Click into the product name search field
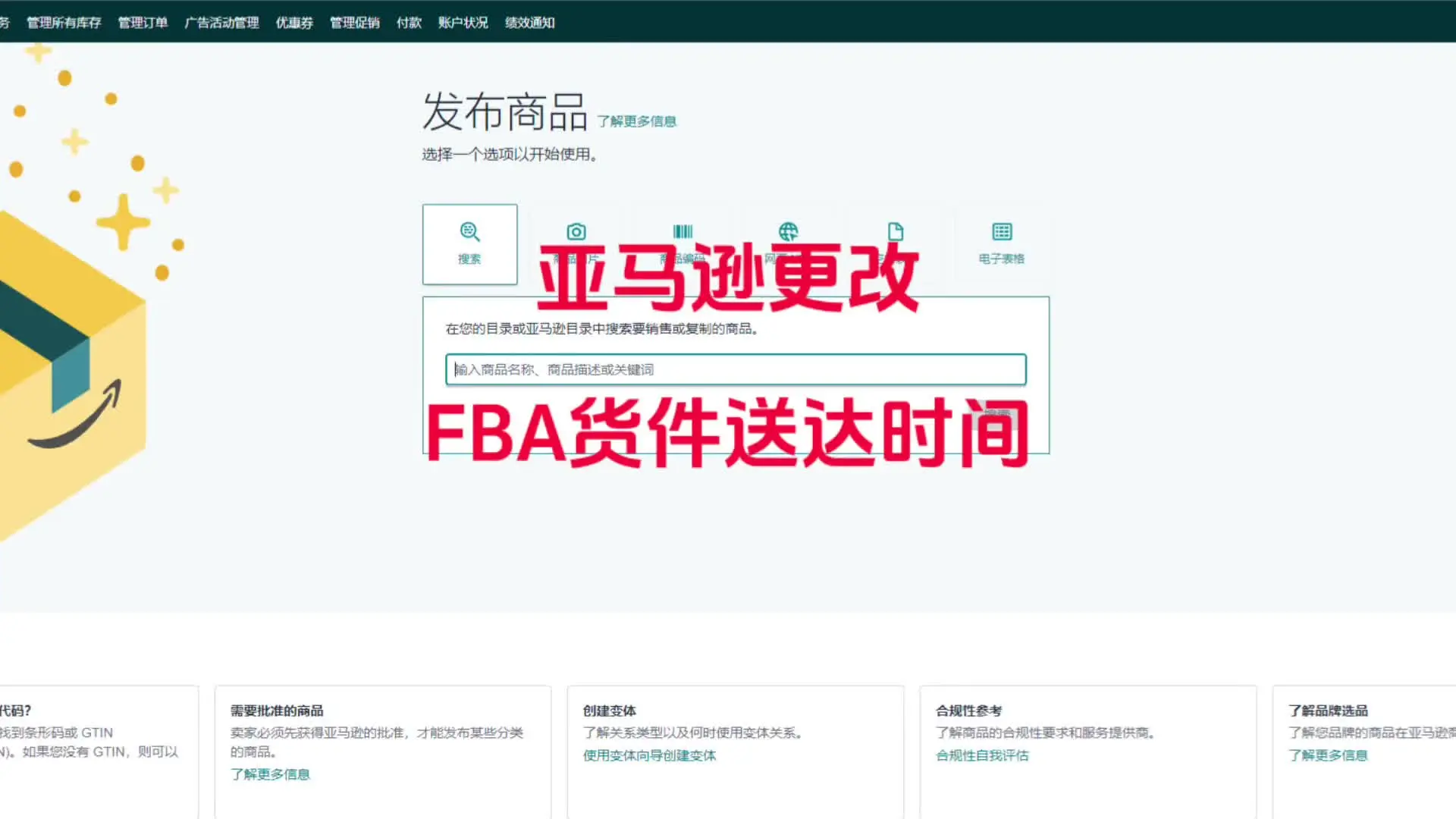Screen dimensions: 1456x819 (x=736, y=370)
